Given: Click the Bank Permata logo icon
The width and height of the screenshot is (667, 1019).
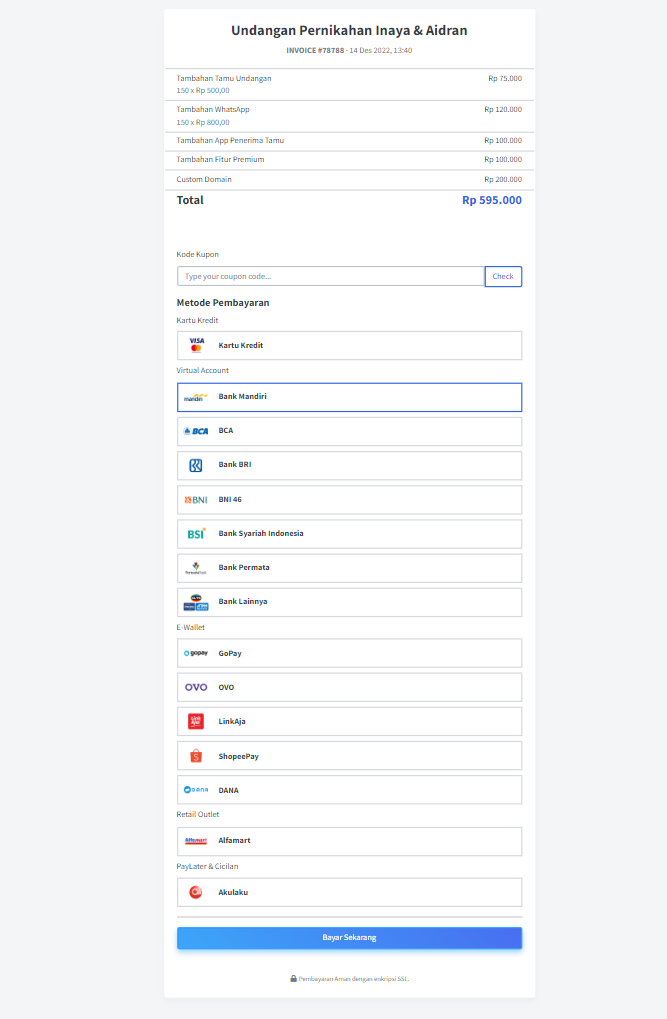Looking at the screenshot, I should coord(196,568).
